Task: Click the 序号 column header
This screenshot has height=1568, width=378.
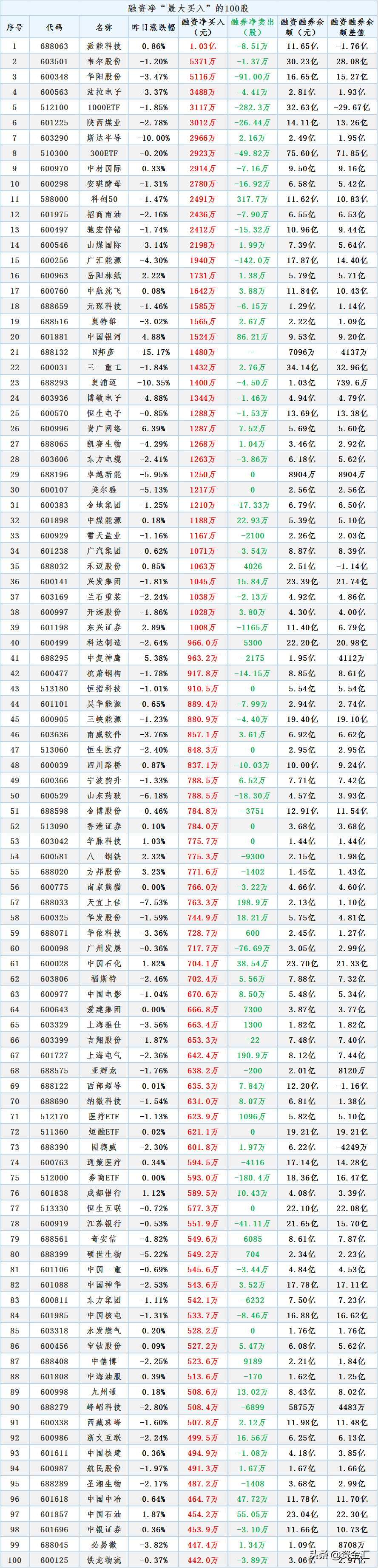Action: 14,27
